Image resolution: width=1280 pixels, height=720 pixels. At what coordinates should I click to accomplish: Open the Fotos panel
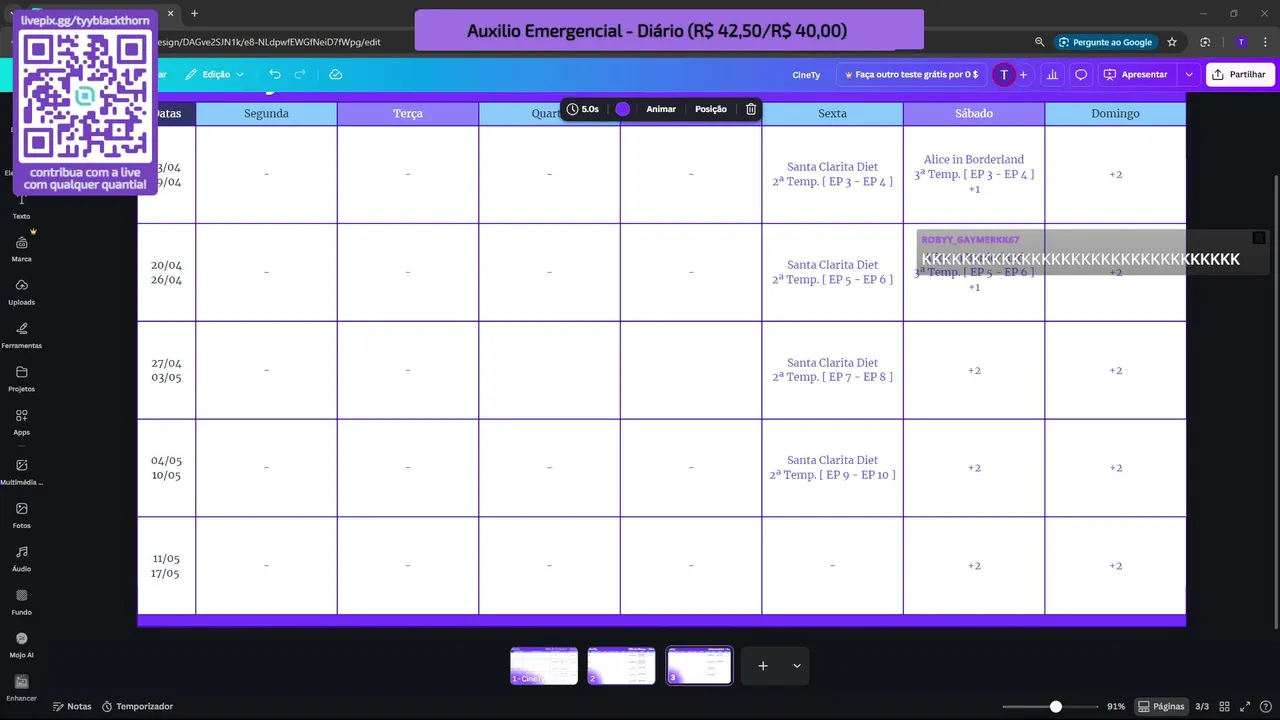click(21, 515)
